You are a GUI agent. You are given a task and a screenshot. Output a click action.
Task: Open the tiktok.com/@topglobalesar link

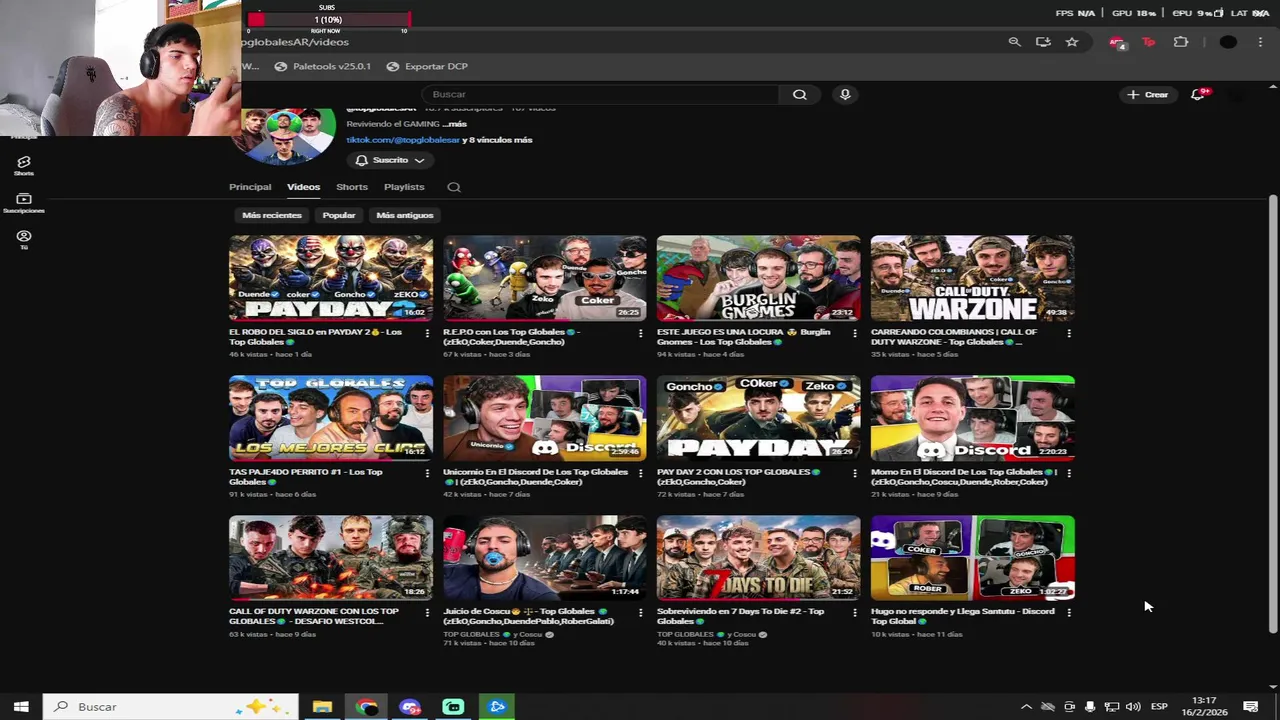pyautogui.click(x=403, y=140)
